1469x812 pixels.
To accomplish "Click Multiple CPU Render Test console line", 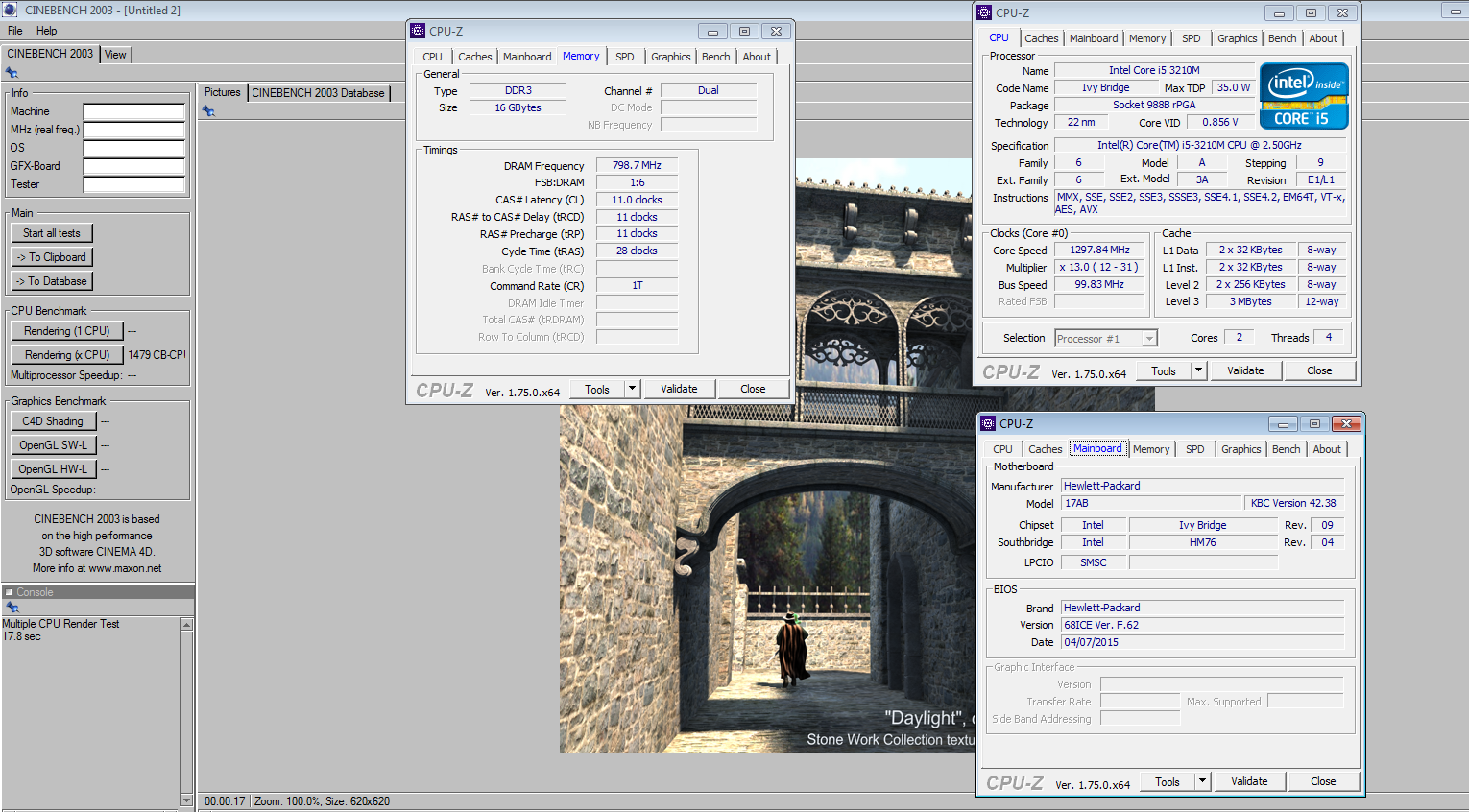I will tap(60, 624).
